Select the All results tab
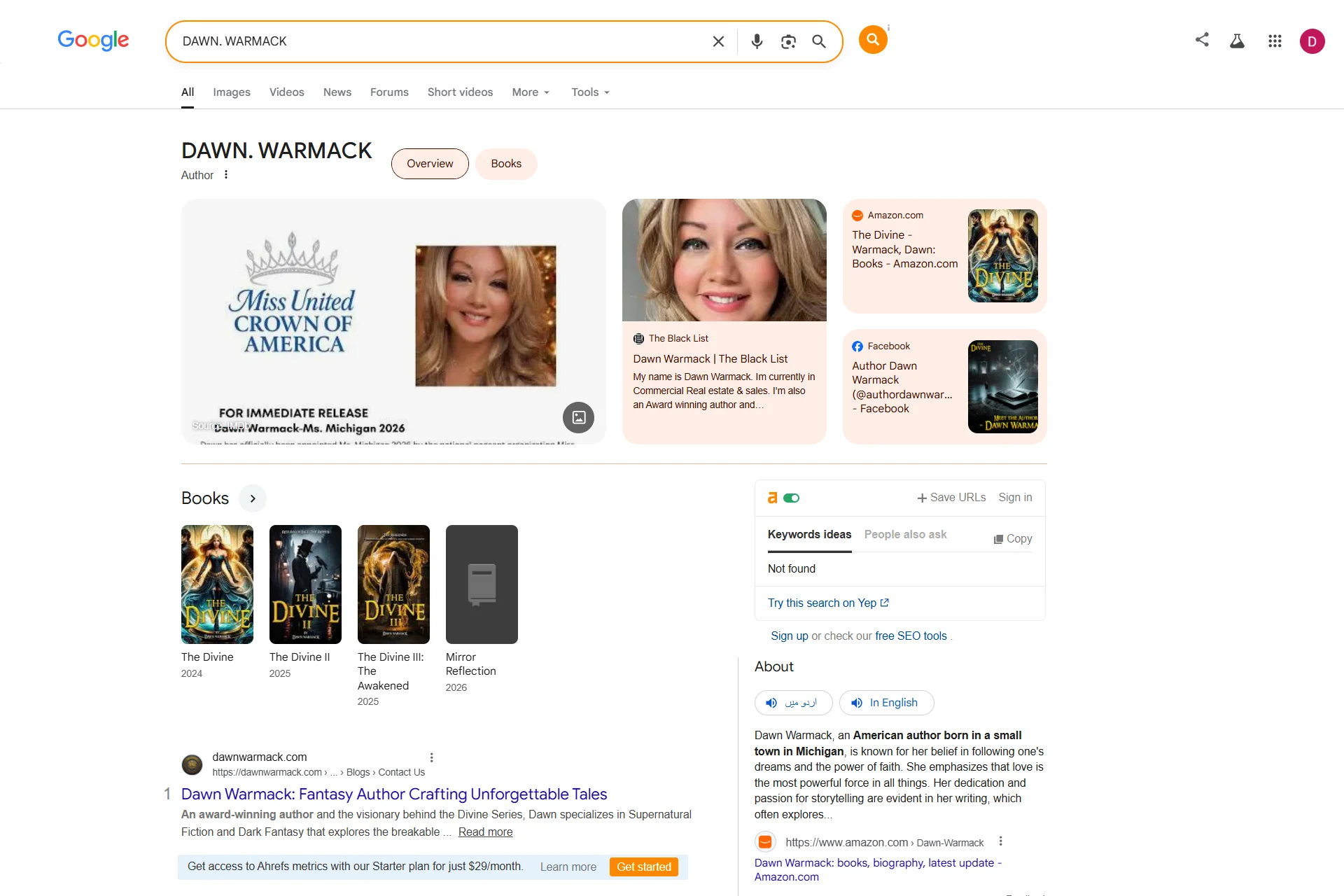Image resolution: width=1344 pixels, height=896 pixels. 188,92
